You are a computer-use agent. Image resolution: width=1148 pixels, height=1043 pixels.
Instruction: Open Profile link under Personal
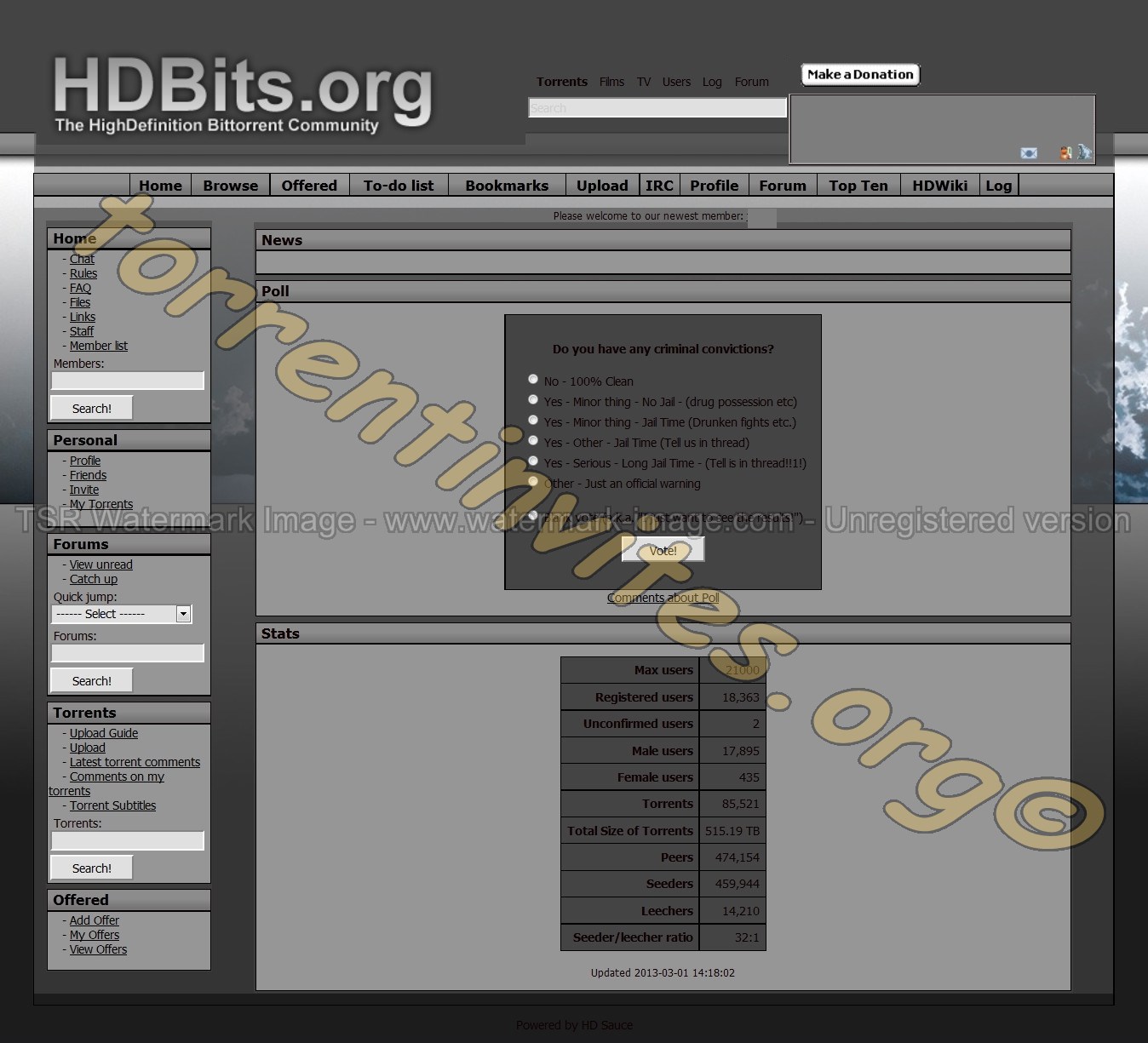point(85,461)
